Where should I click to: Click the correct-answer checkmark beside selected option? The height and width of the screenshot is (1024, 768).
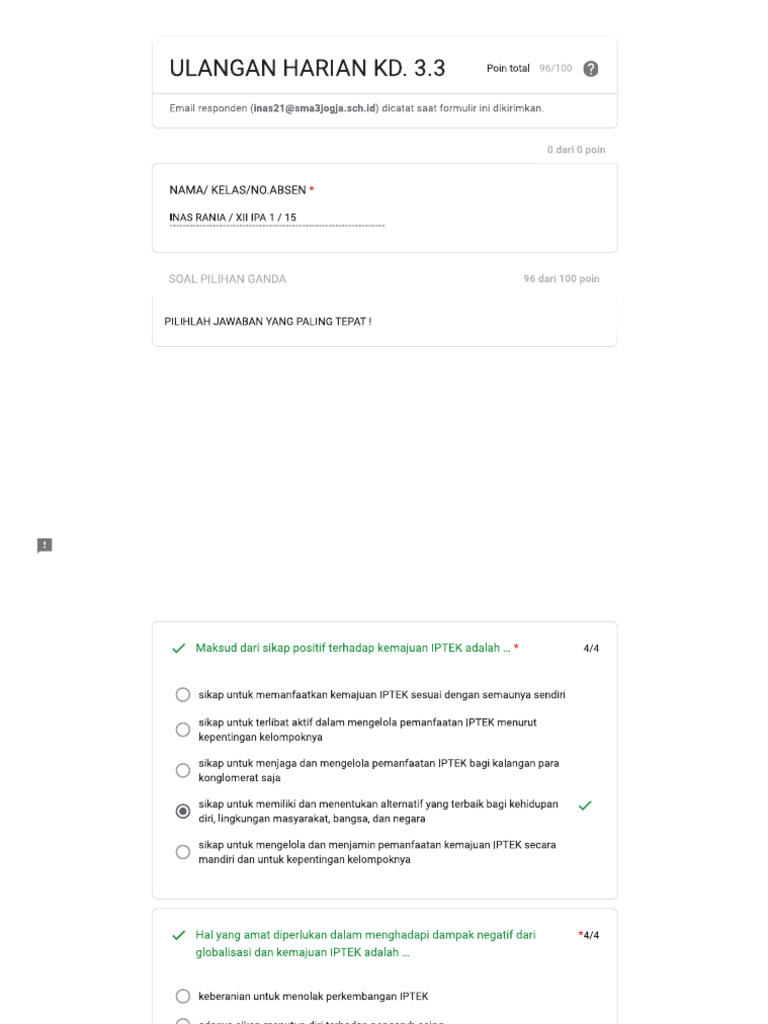pos(585,805)
